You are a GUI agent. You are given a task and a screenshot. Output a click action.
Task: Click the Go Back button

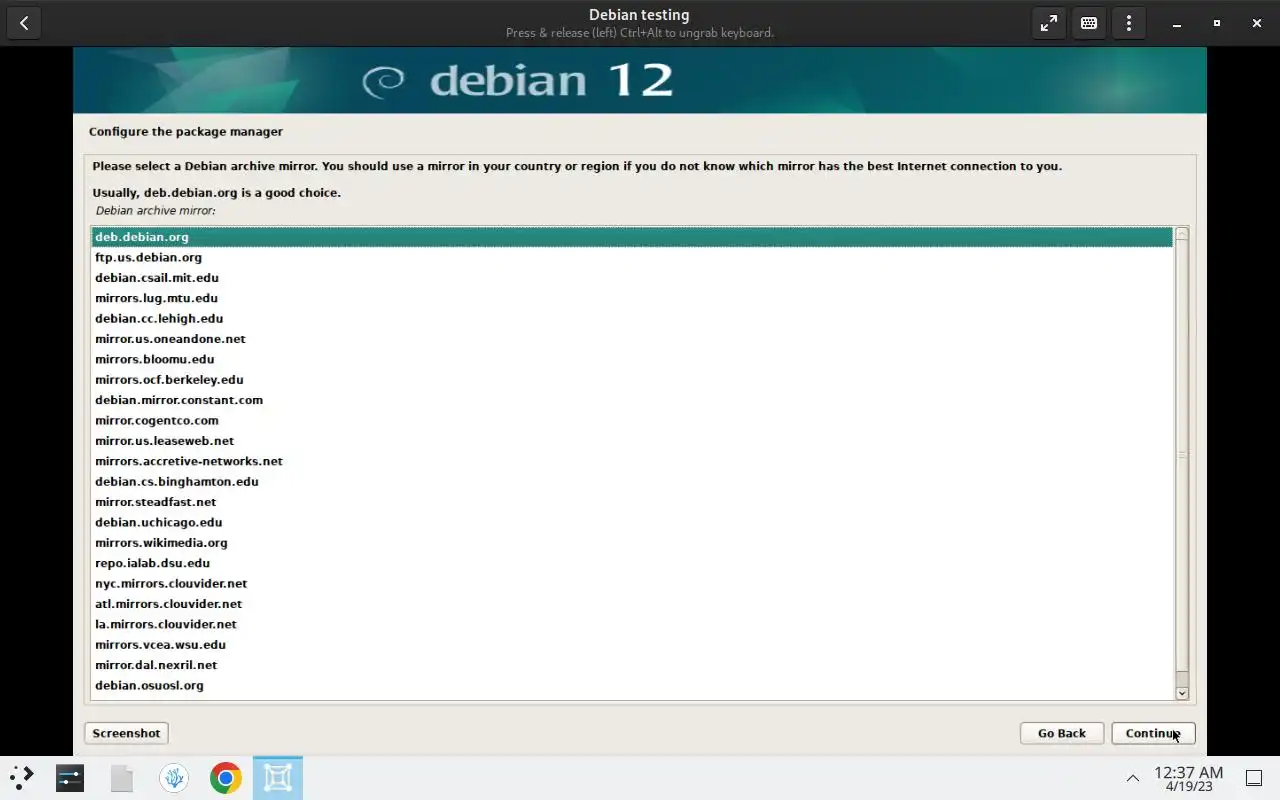tap(1061, 733)
